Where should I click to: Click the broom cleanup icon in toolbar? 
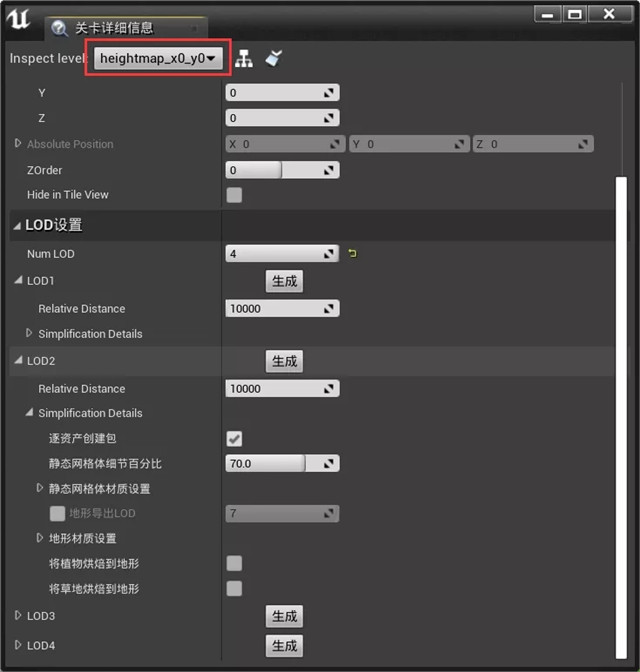[x=273, y=59]
